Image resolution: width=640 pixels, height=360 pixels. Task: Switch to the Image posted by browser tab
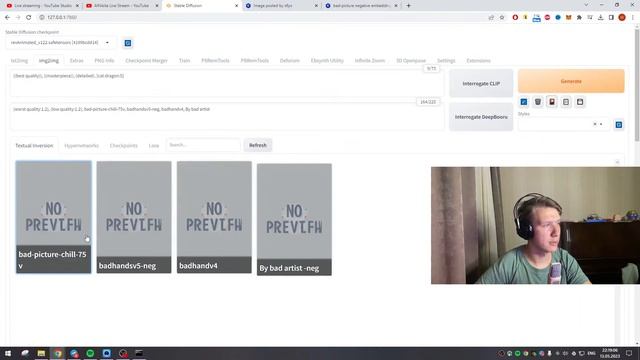tap(282, 6)
